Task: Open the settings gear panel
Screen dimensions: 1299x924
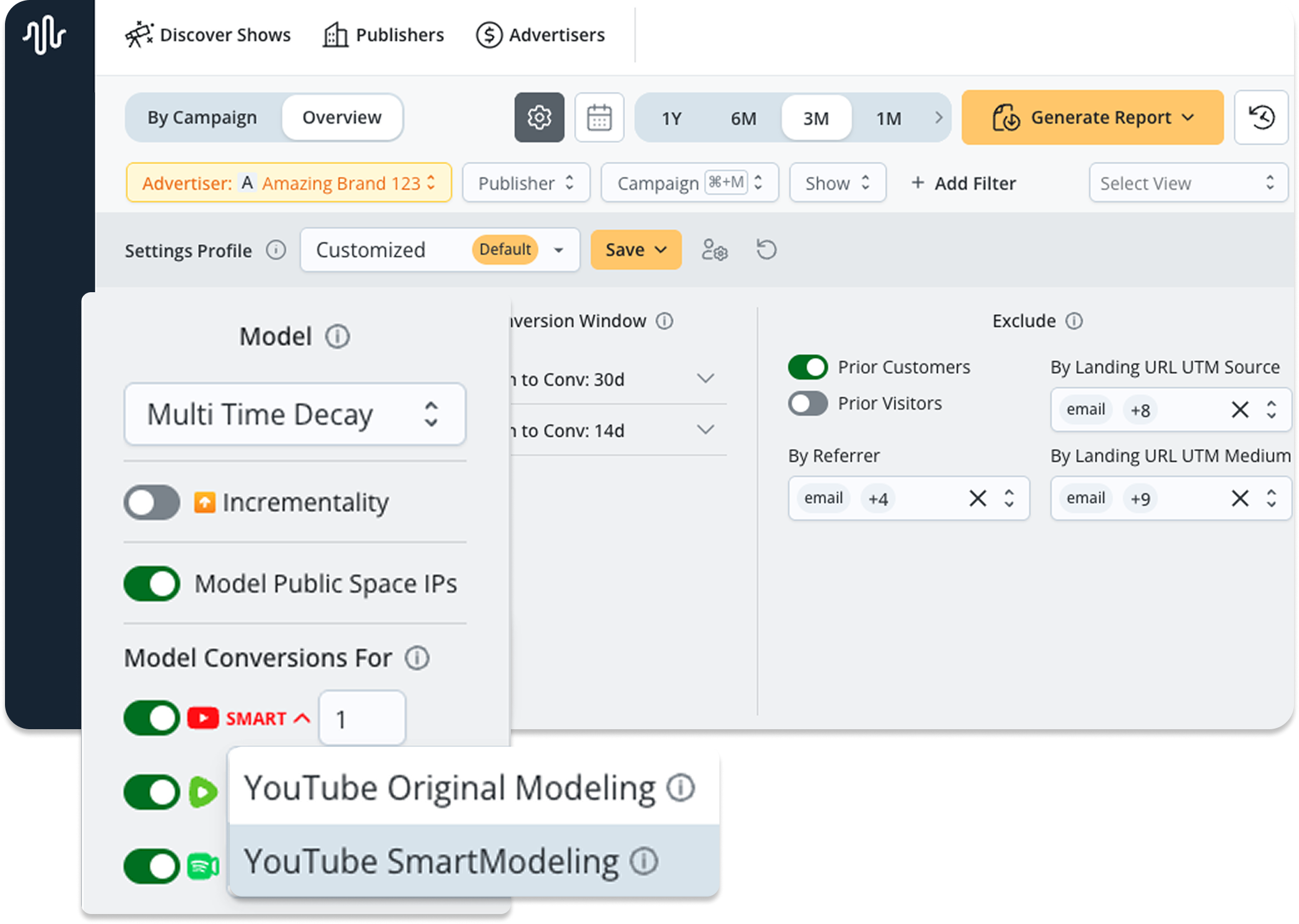Action: [x=539, y=117]
